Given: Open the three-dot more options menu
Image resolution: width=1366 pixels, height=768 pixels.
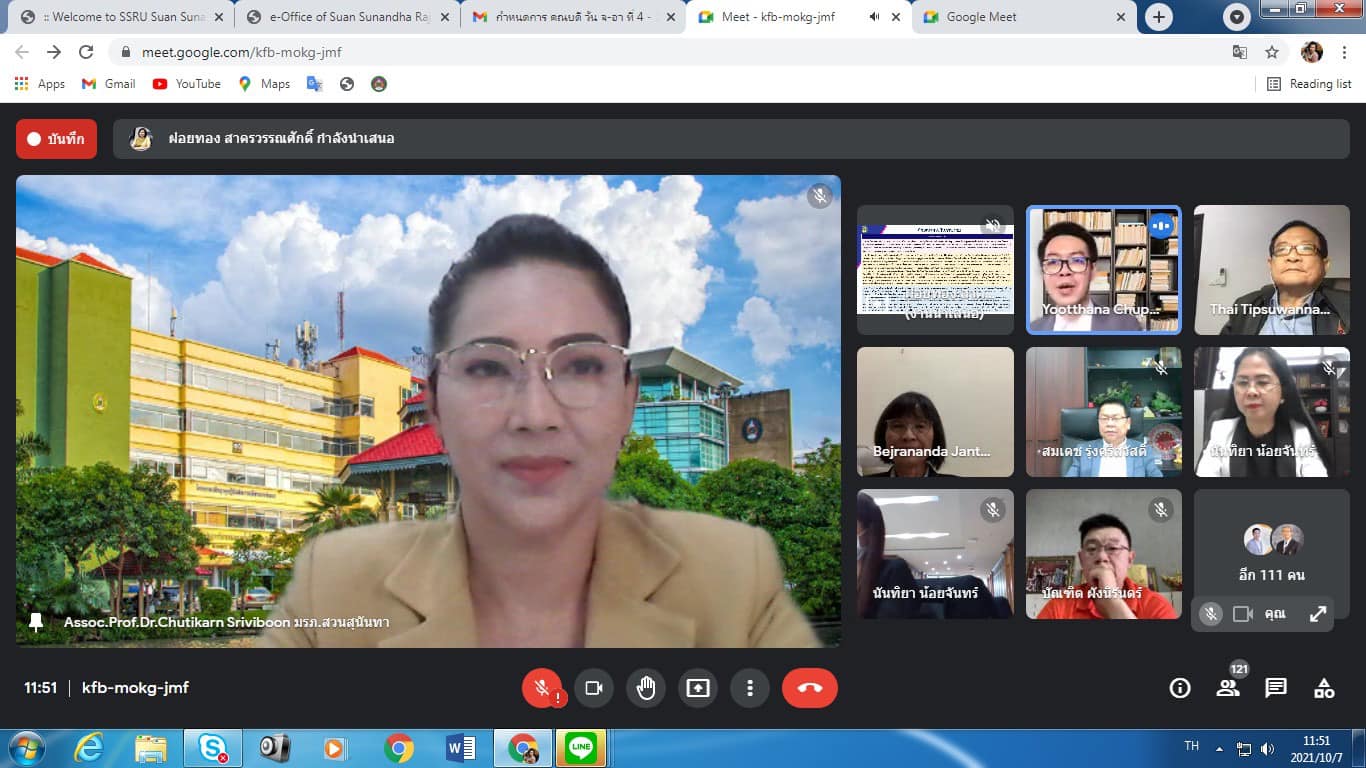Looking at the screenshot, I should (749, 688).
